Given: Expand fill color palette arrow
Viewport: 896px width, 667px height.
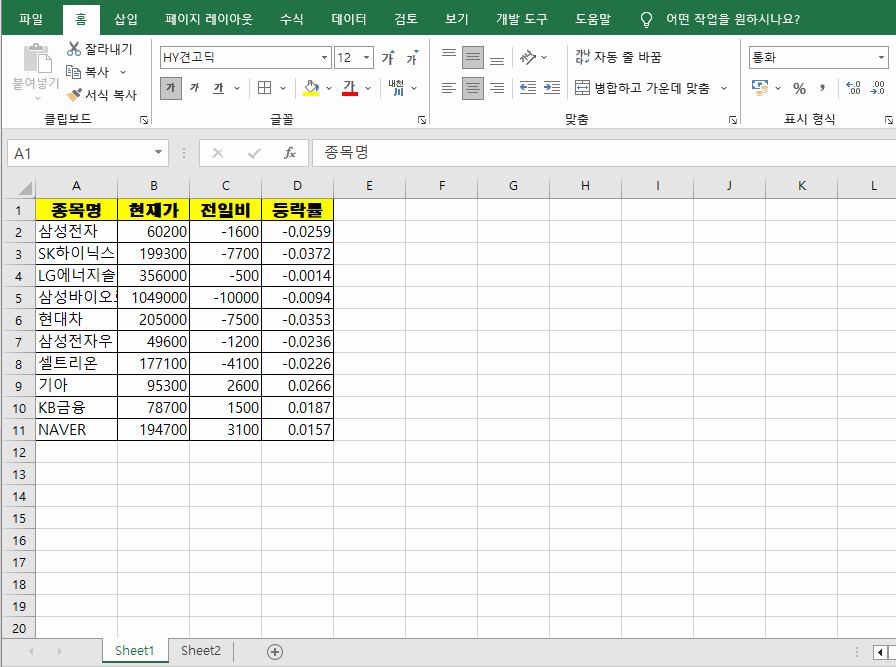Looking at the screenshot, I should click(x=329, y=89).
